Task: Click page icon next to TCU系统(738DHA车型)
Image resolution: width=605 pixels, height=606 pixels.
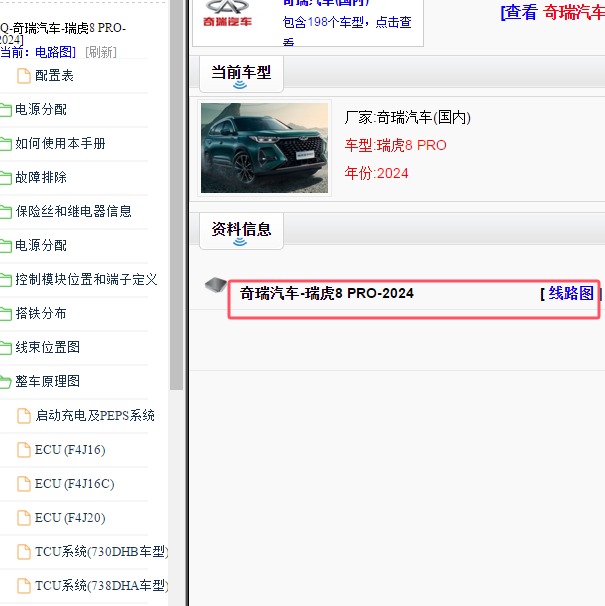Action: tap(24, 586)
